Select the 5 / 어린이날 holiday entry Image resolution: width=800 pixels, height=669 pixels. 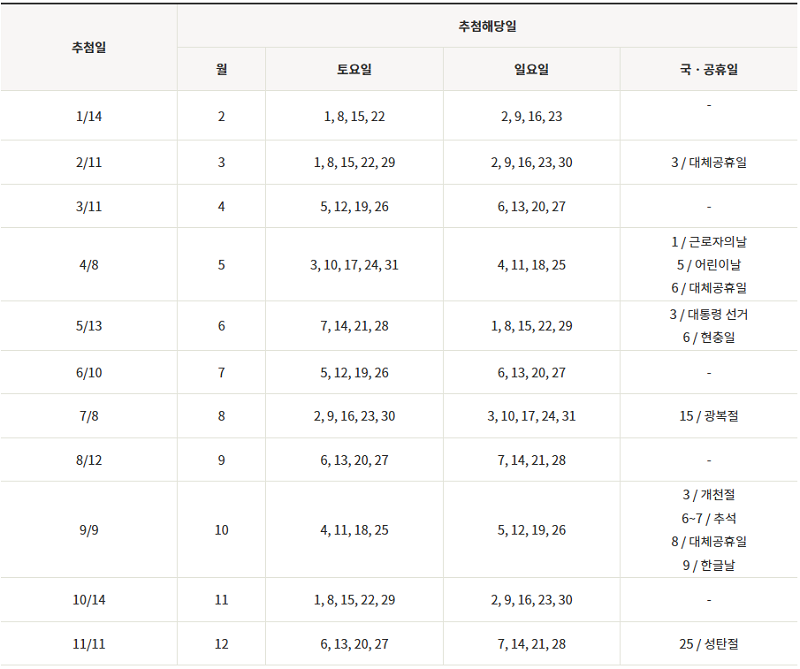pyautogui.click(x=708, y=265)
